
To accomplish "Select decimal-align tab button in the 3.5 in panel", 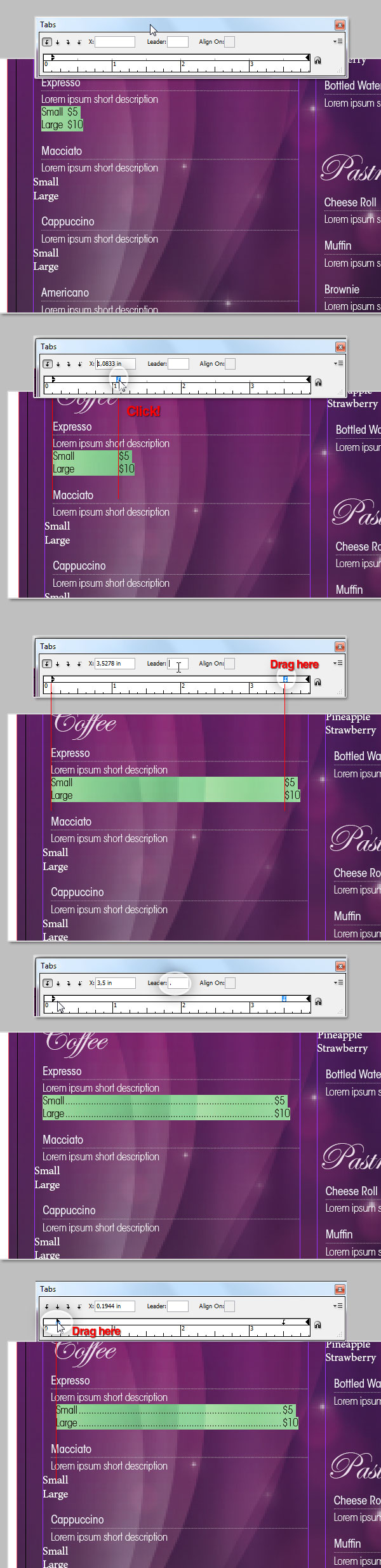I will tap(80, 983).
